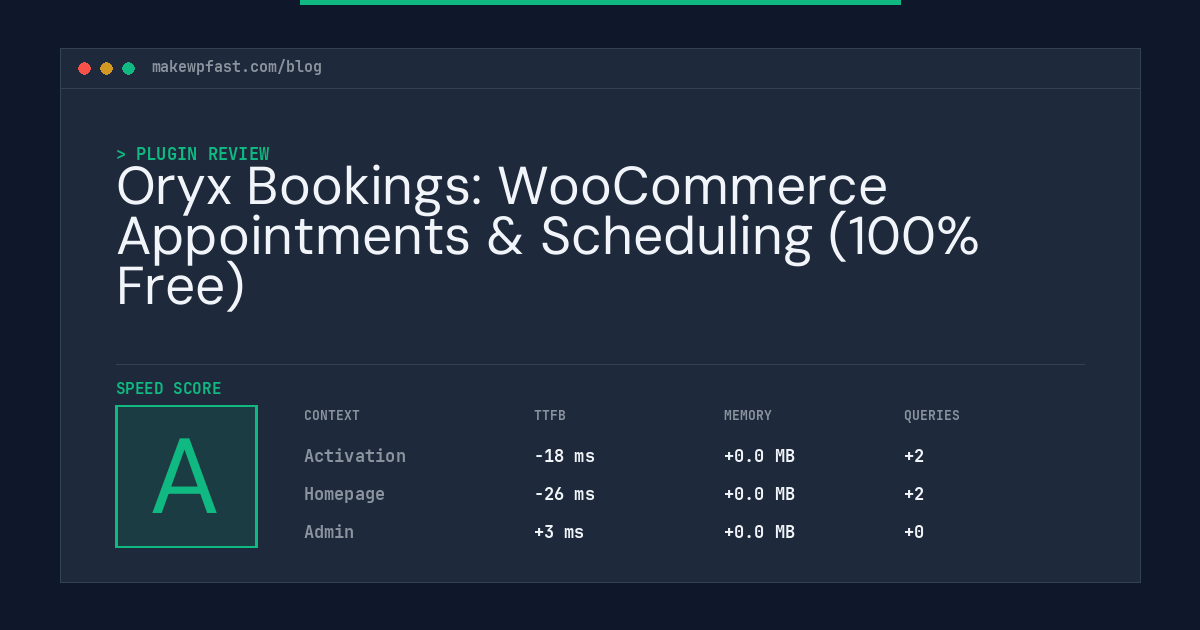Click Activation row memory '+0.0 MB'

click(759, 456)
